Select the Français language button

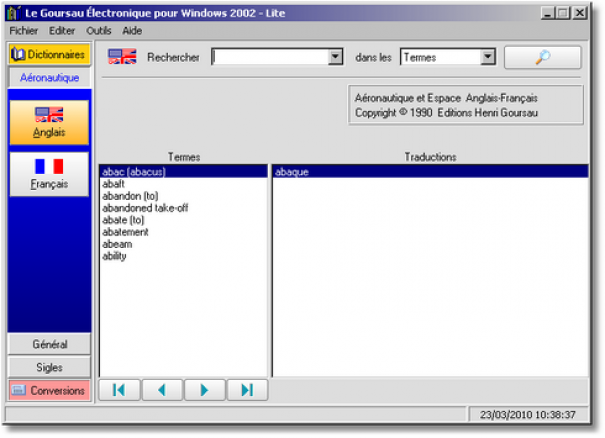[x=49, y=174]
